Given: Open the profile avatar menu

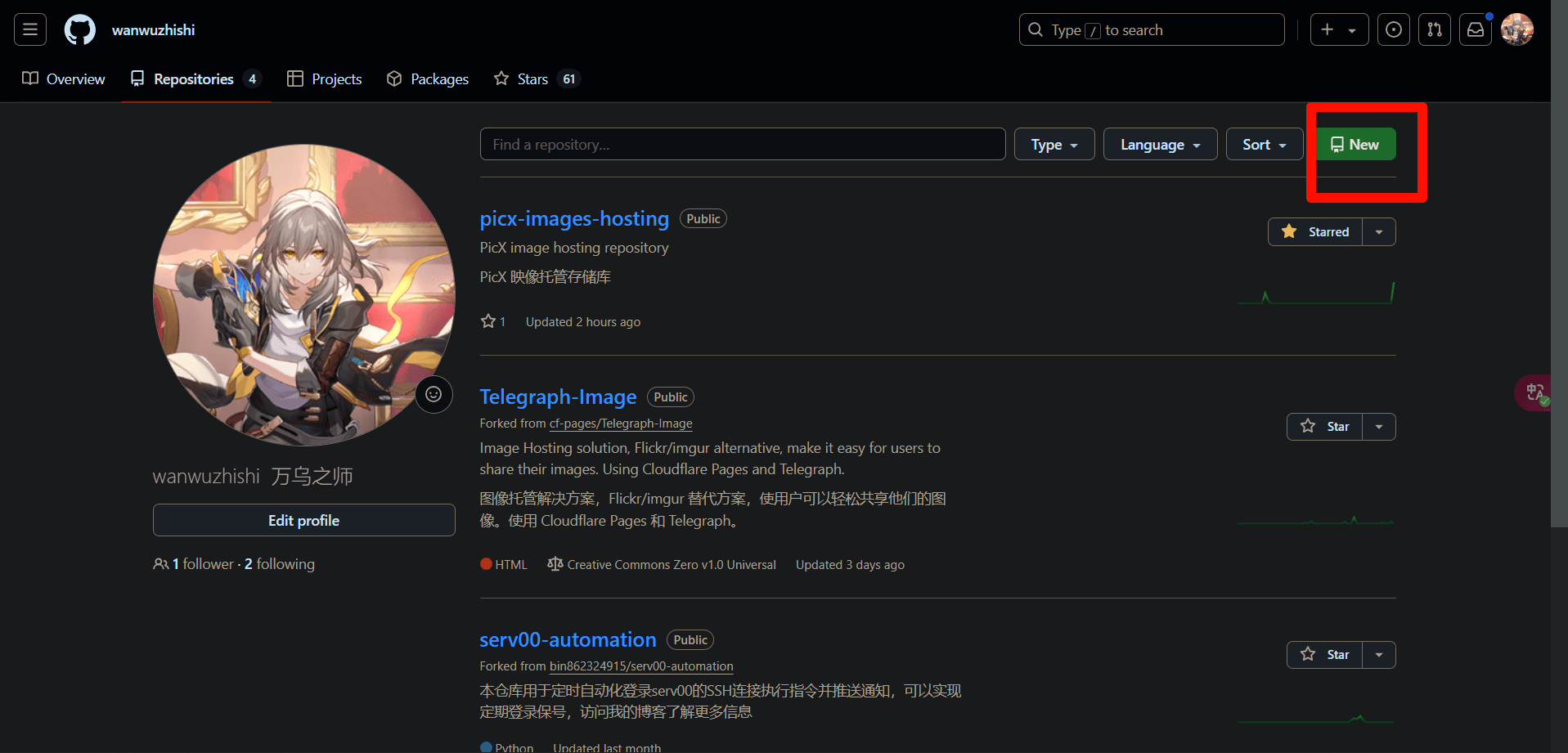Looking at the screenshot, I should pos(1517,29).
